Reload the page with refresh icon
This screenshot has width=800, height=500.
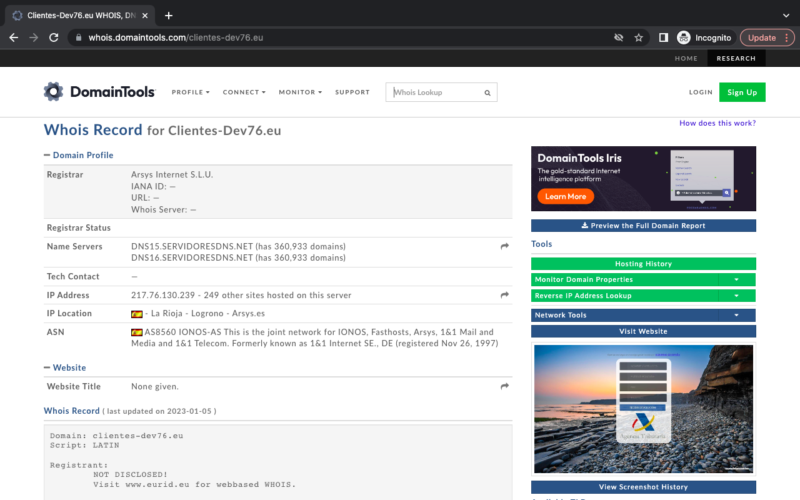(x=54, y=38)
